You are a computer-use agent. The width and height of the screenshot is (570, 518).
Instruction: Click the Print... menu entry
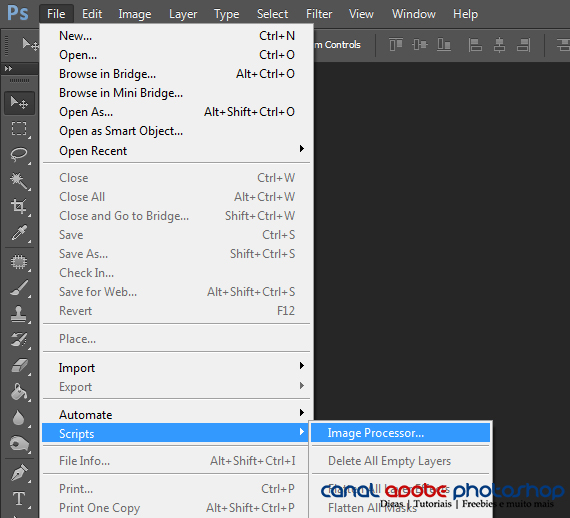(176, 489)
